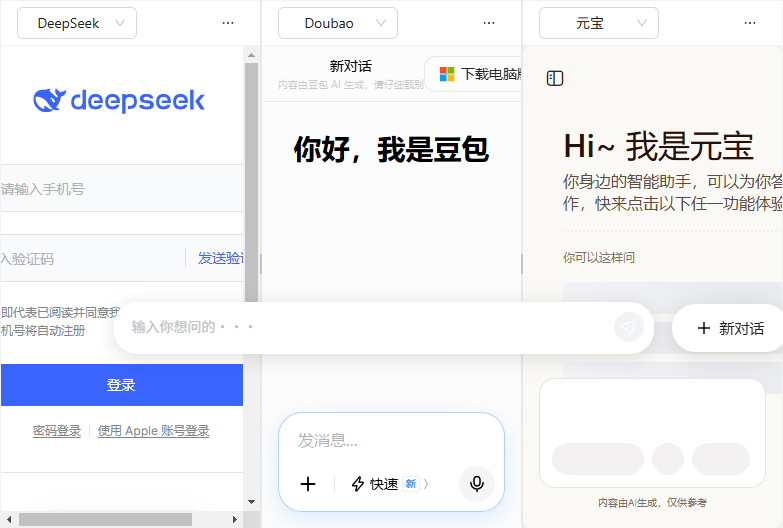The width and height of the screenshot is (783, 528).
Task: Open the 元宝 model selector dropdown
Action: pos(599,23)
